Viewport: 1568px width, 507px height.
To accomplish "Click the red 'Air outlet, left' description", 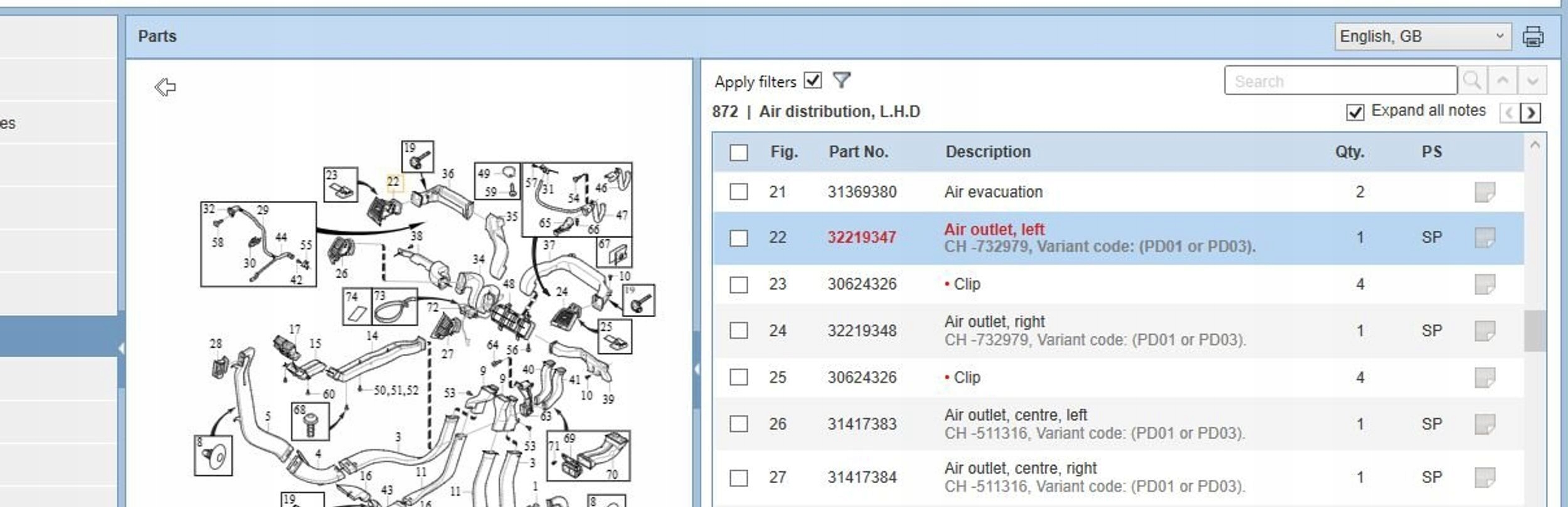I will point(994,229).
